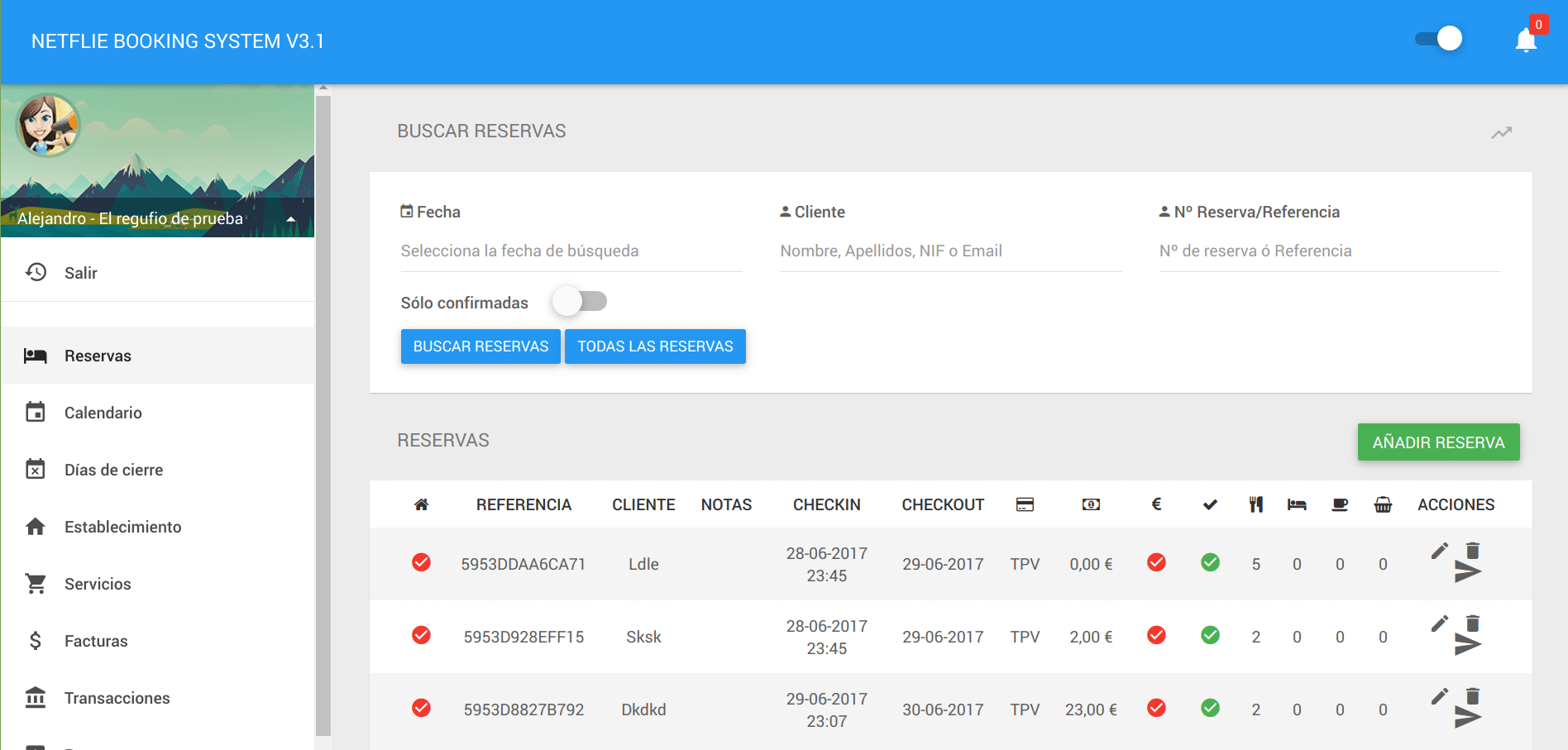Delete reservation 5953D928EFF15 using trash icon
This screenshot has height=750, width=1568.
1472,623
